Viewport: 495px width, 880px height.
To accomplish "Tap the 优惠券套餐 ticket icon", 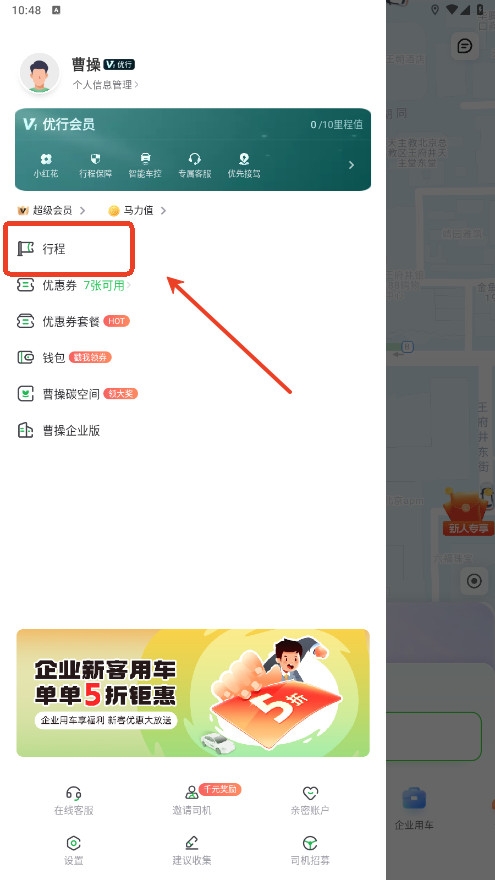I will (x=25, y=322).
